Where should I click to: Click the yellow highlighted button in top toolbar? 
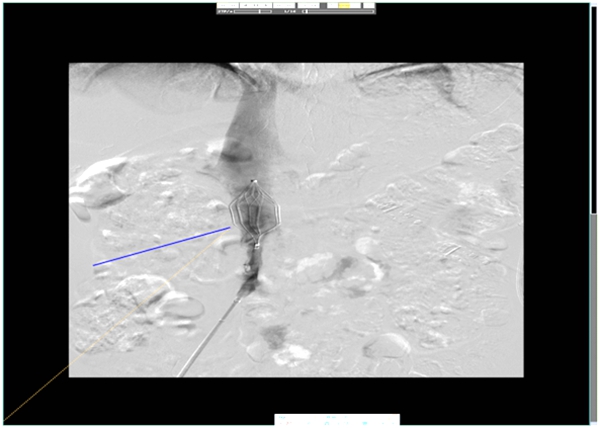[344, 5]
